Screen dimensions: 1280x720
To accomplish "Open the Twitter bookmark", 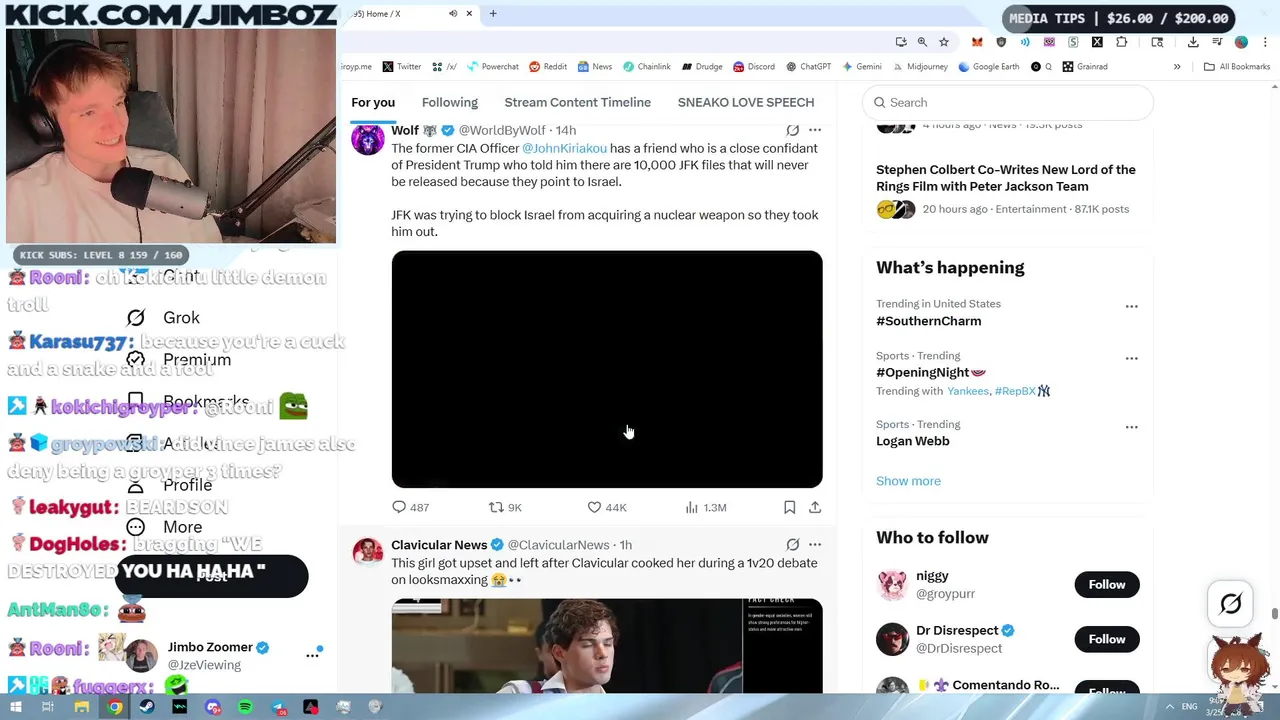I will tap(402, 67).
